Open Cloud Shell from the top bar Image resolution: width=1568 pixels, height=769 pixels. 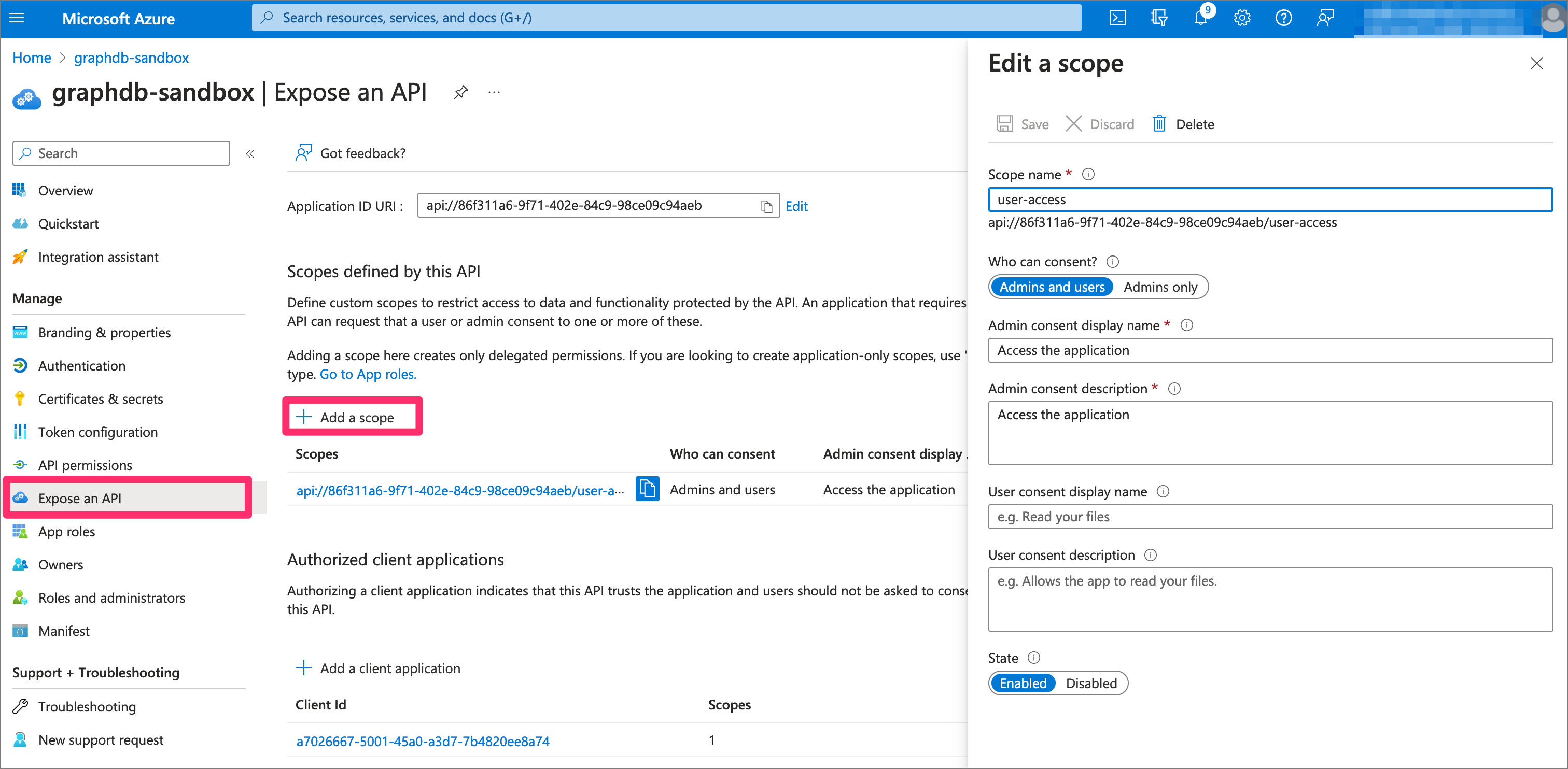(x=1117, y=18)
